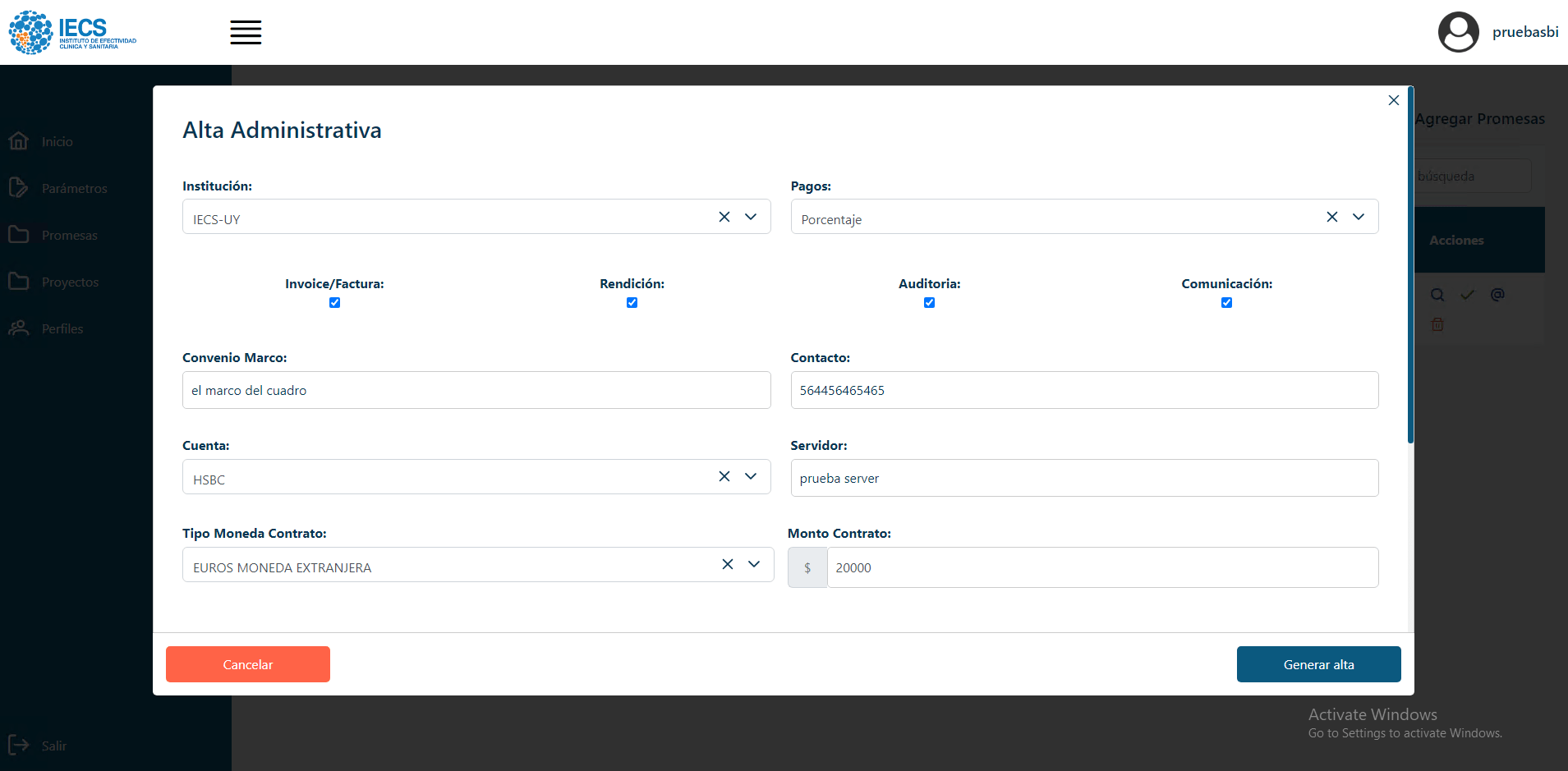The width and height of the screenshot is (1568, 771).
Task: Open the Cuenta dropdown chevron
Action: click(x=751, y=476)
